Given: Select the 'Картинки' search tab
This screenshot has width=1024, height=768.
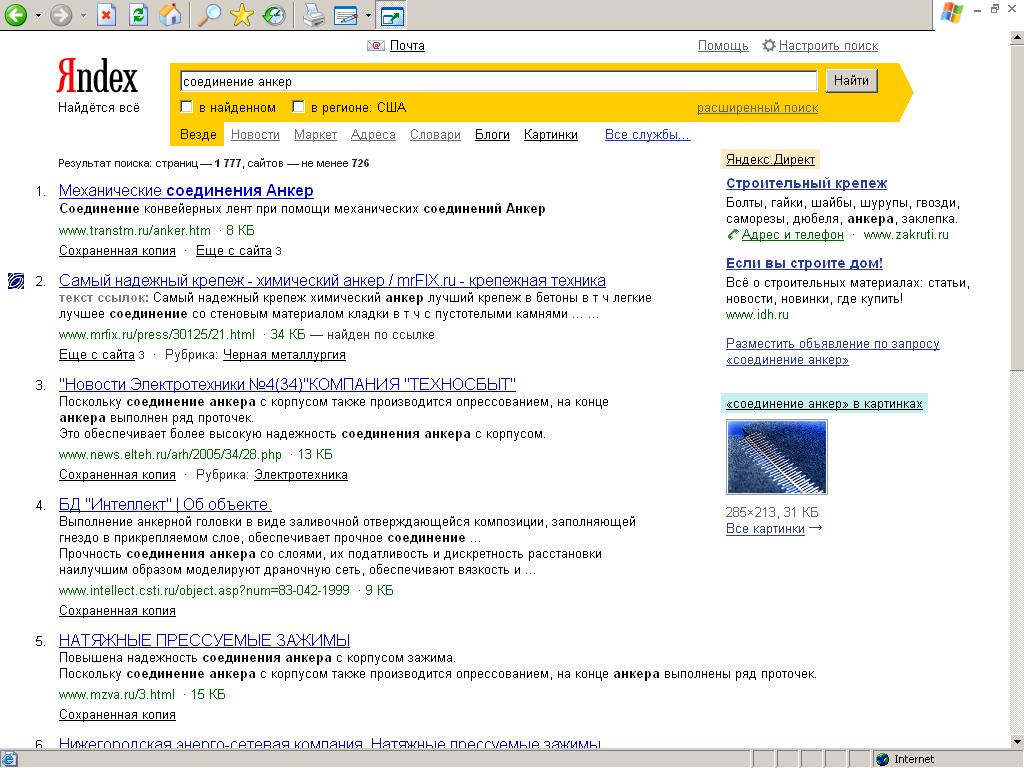Looking at the screenshot, I should [x=550, y=134].
